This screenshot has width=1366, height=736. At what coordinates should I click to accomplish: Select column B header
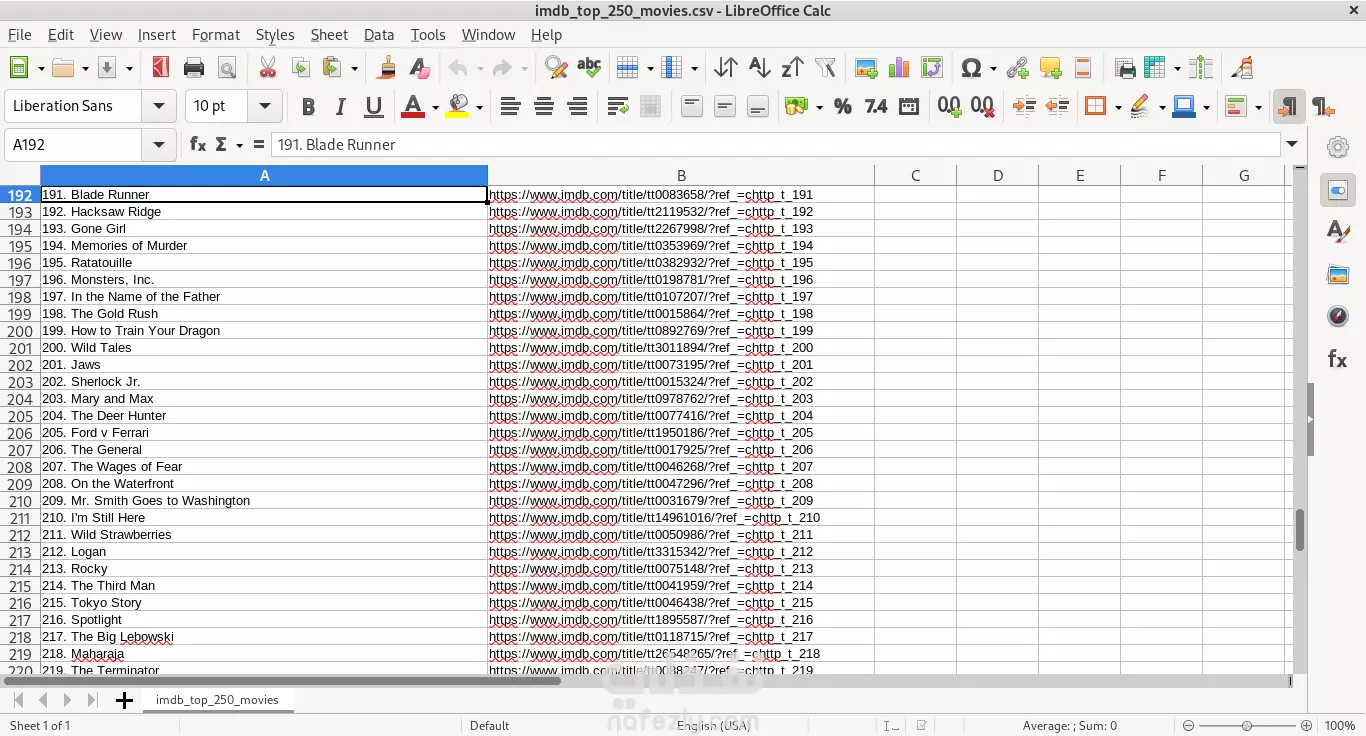[x=681, y=176]
